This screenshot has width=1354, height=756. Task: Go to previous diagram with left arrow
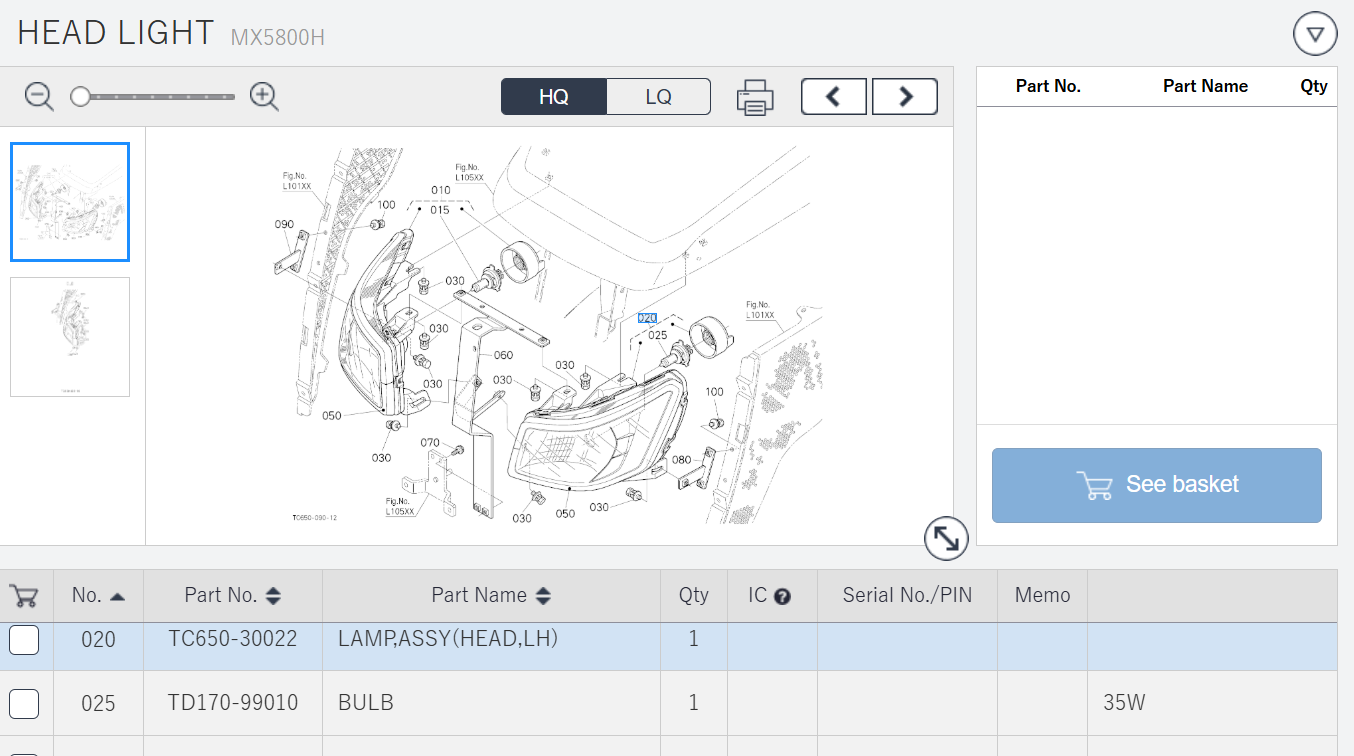point(833,97)
